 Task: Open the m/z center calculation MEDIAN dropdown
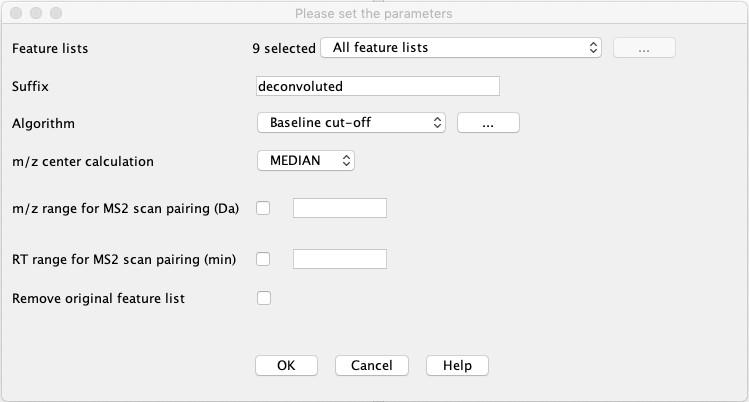tap(306, 160)
